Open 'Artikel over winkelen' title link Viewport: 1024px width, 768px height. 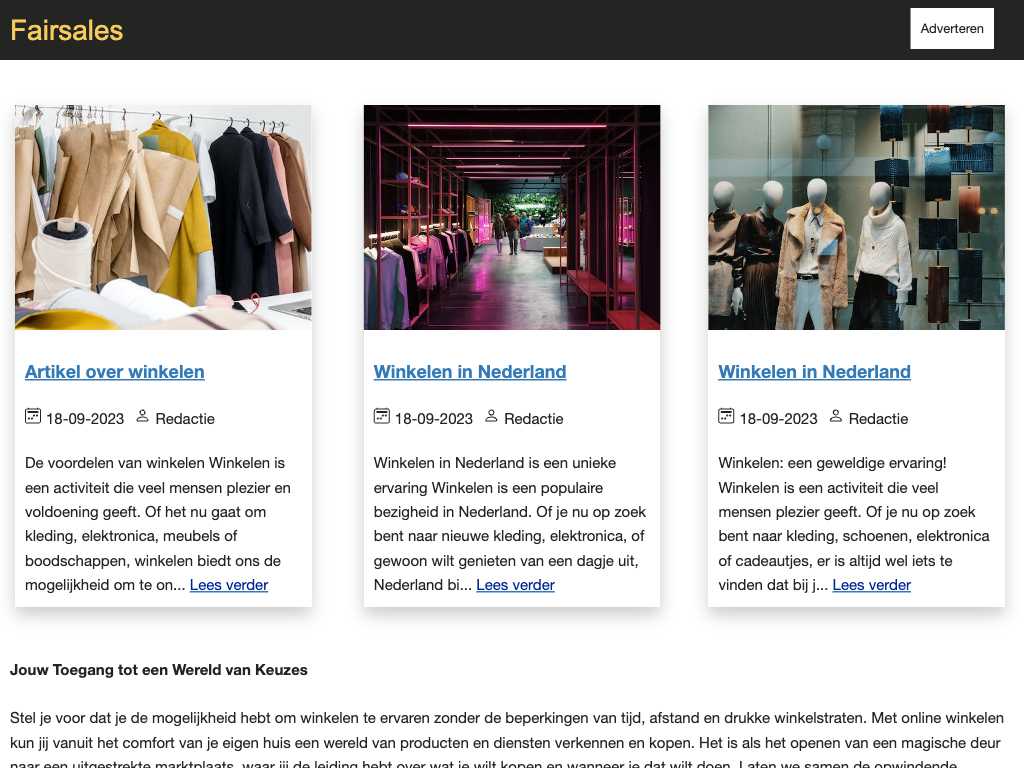(x=114, y=372)
